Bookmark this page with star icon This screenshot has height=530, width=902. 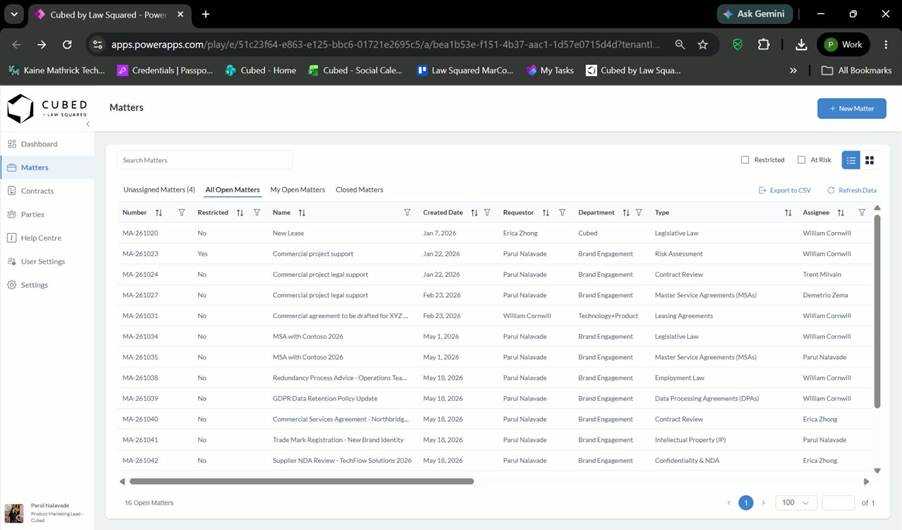click(x=702, y=44)
